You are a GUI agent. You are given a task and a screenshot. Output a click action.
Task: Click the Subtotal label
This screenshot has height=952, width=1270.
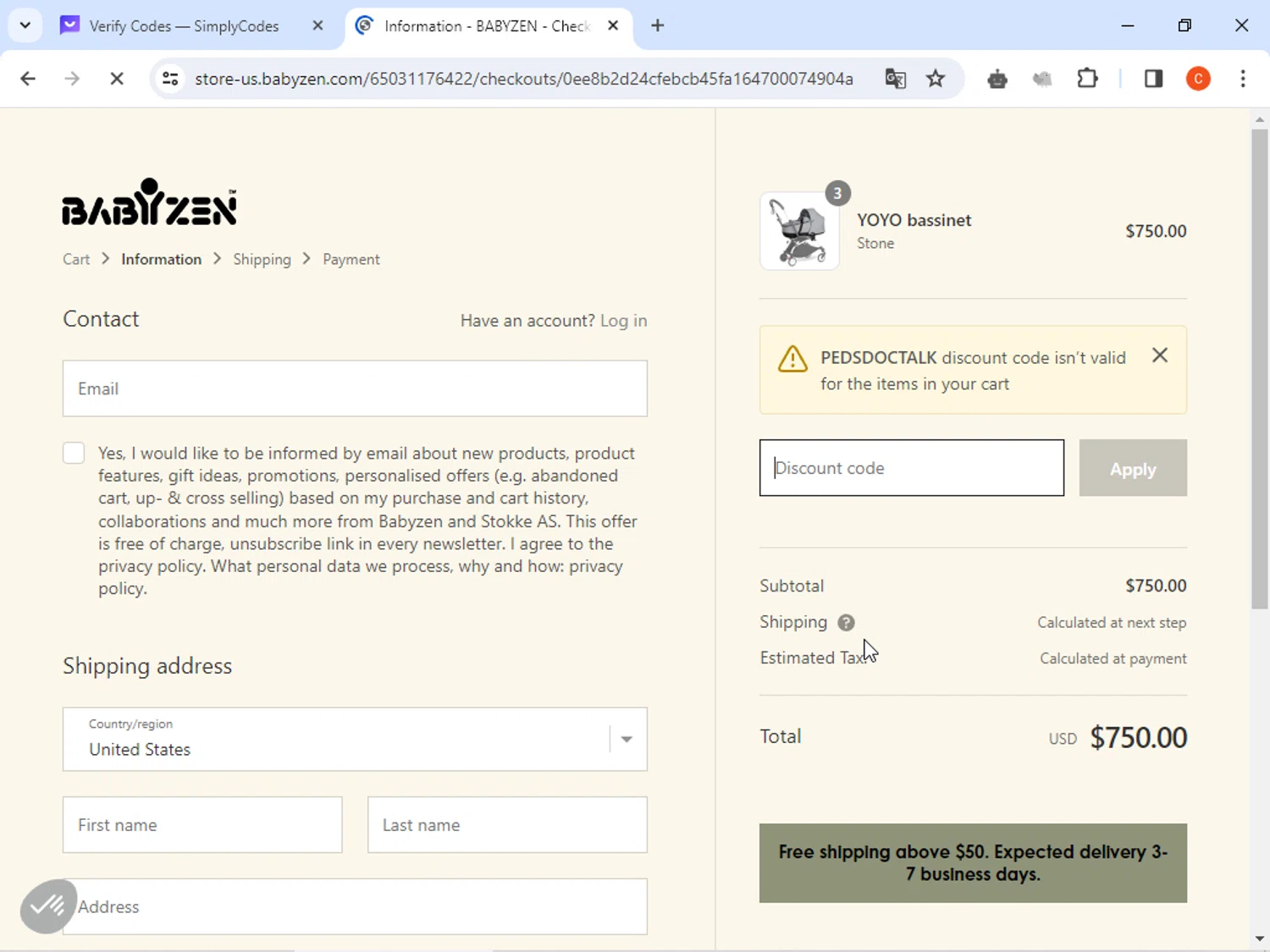(792, 586)
